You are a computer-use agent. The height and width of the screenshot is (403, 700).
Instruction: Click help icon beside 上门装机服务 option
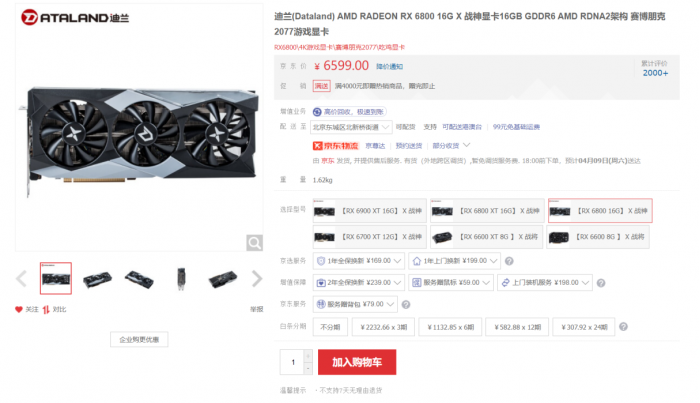601,283
